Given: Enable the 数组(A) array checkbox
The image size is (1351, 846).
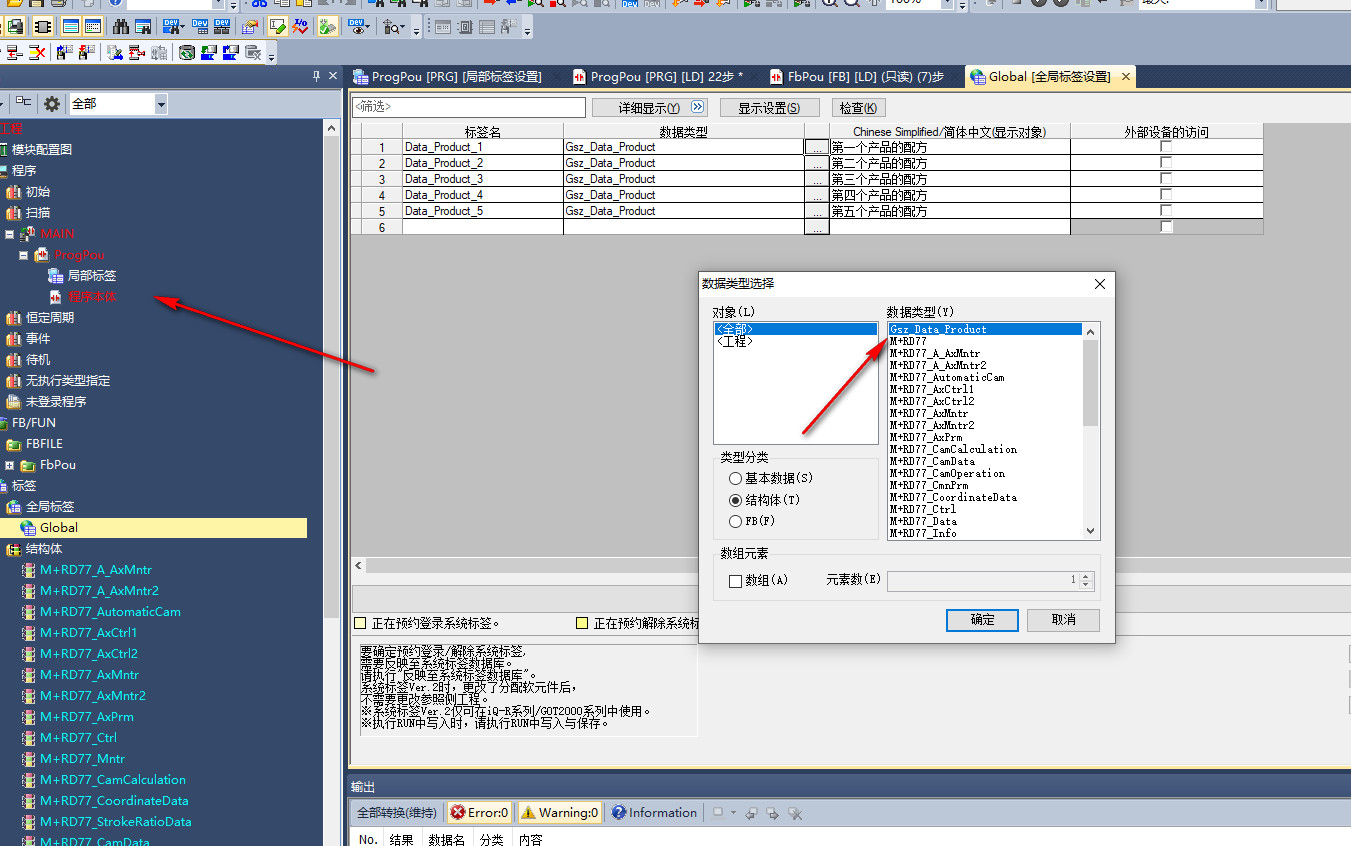Looking at the screenshot, I should tap(735, 581).
